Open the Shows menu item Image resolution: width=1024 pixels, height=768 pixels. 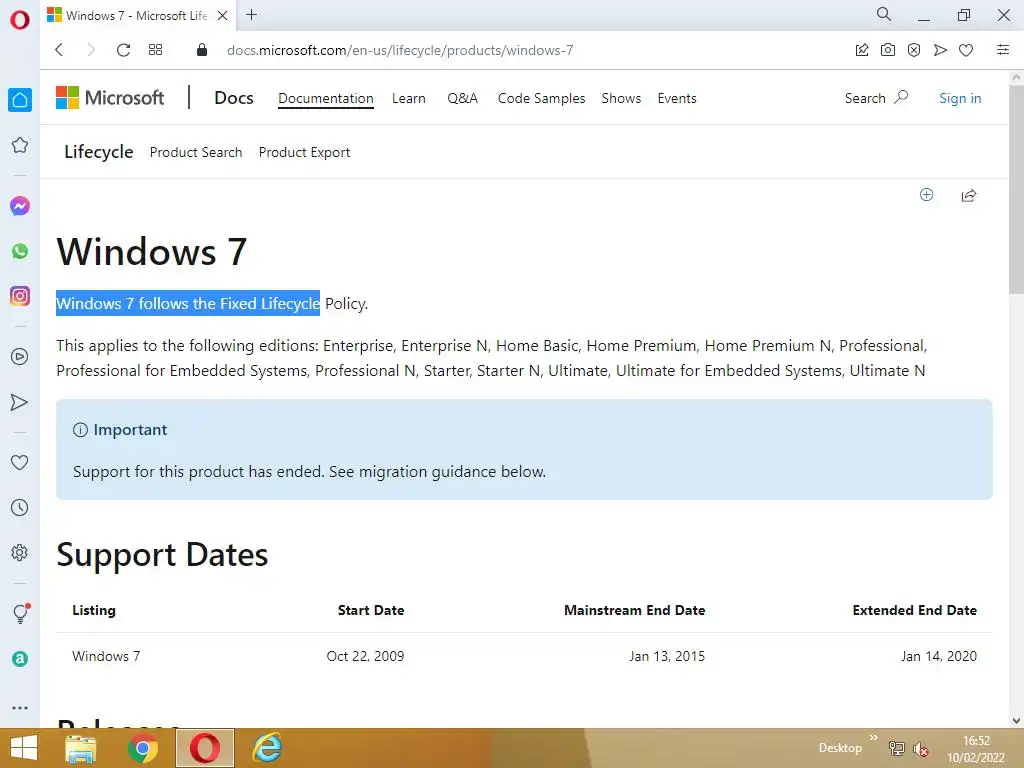point(621,99)
